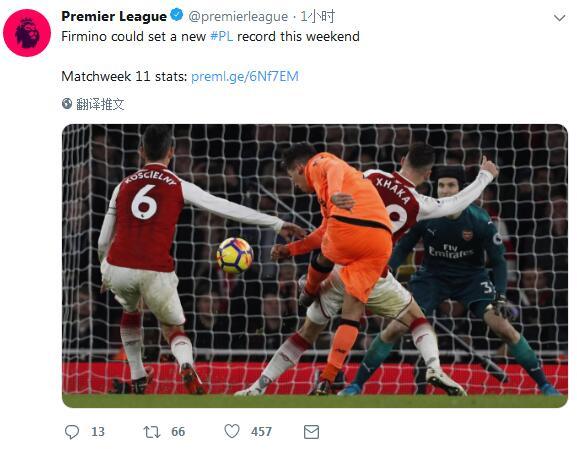Like the tweet with heart icon

(x=232, y=431)
